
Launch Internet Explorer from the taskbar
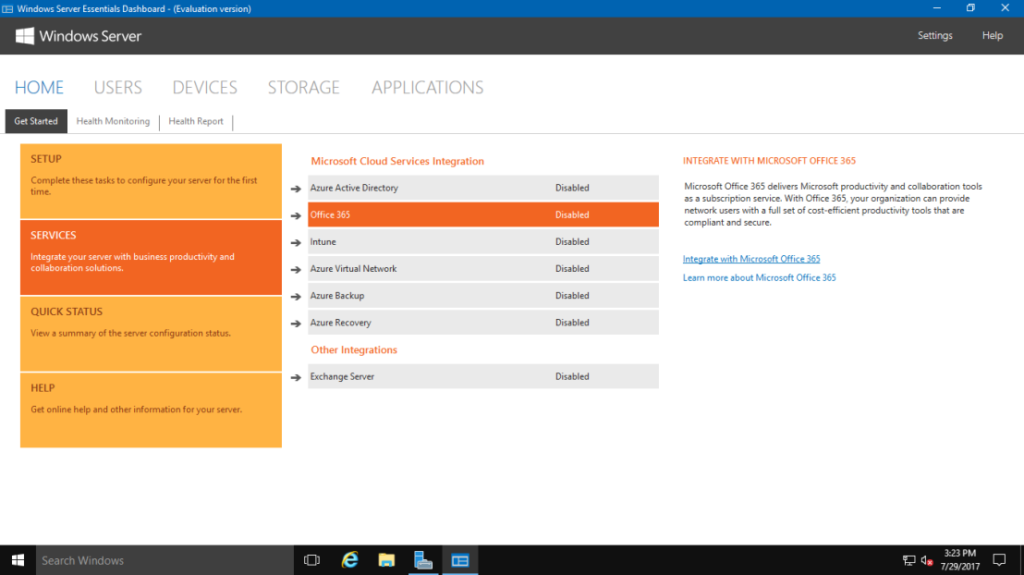[x=350, y=560]
